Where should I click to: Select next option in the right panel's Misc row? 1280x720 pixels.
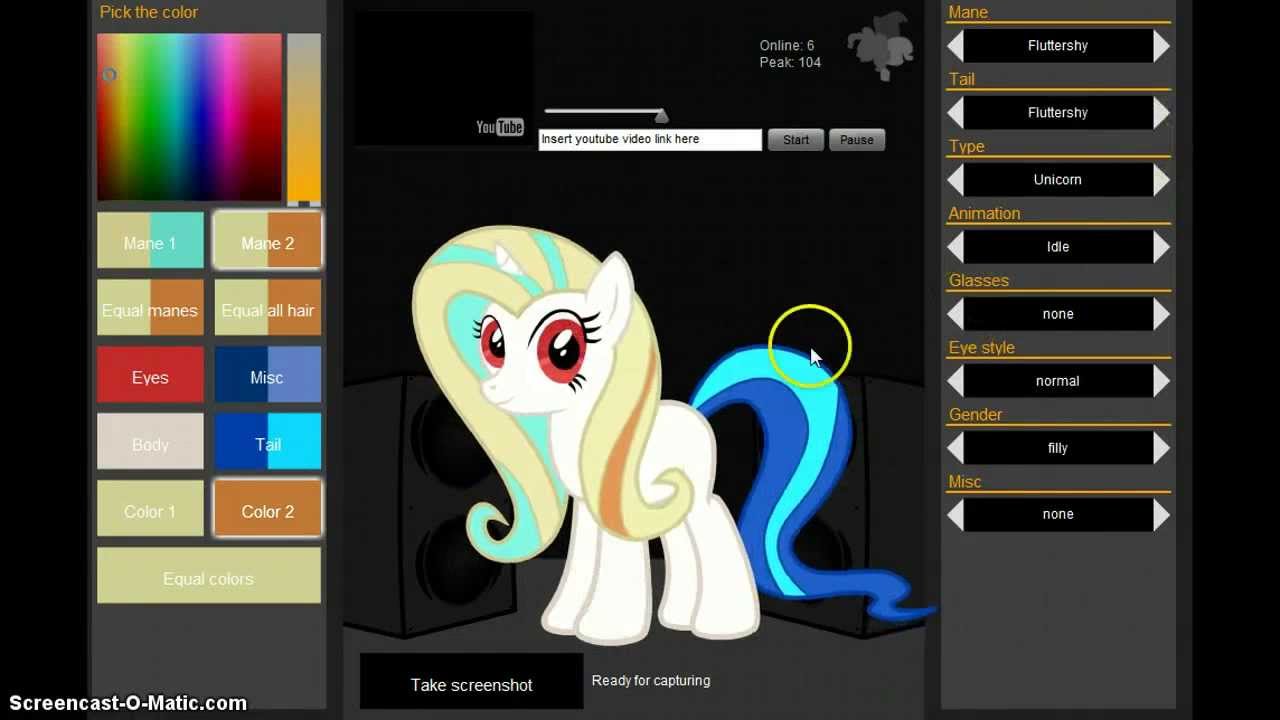[1161, 514]
